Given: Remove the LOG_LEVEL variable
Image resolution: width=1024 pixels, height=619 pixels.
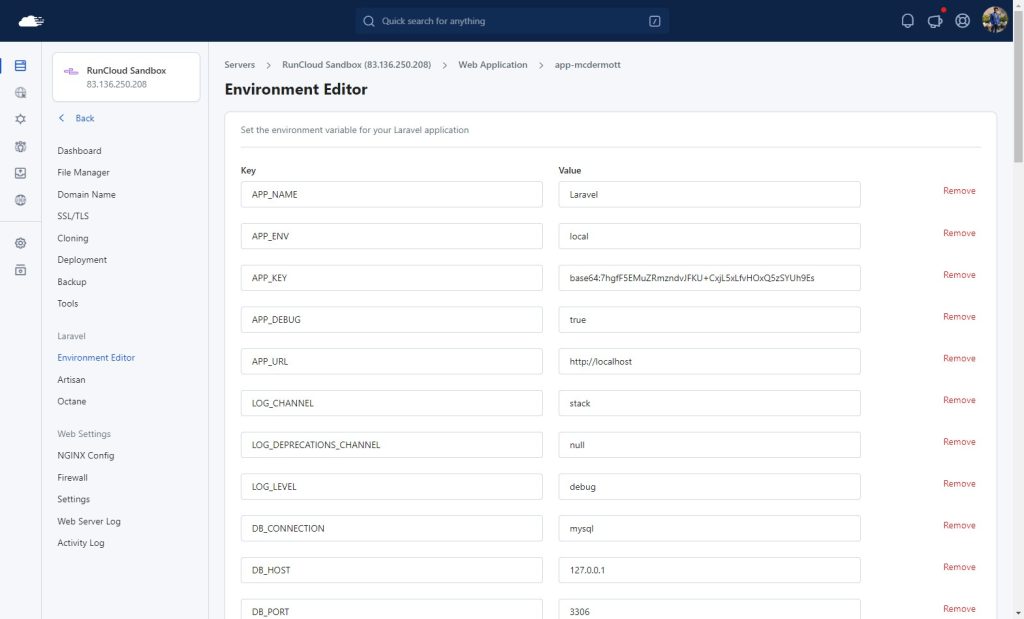Looking at the screenshot, I should click(959, 484).
